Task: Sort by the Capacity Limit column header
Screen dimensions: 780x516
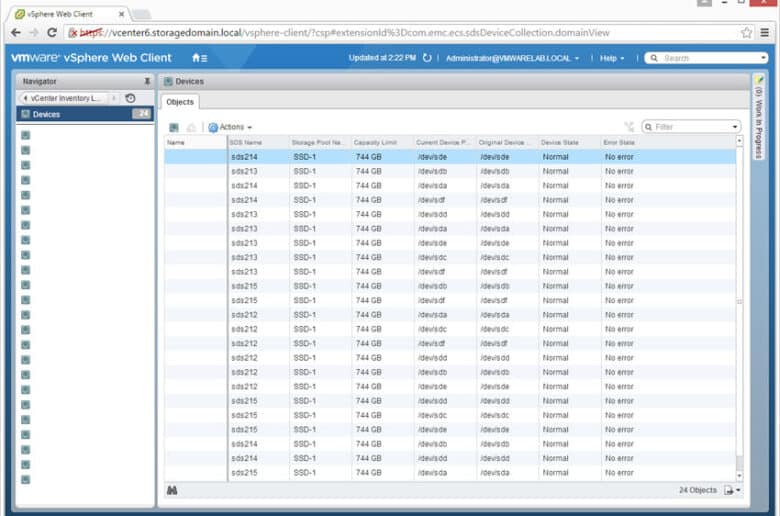Action: point(383,142)
